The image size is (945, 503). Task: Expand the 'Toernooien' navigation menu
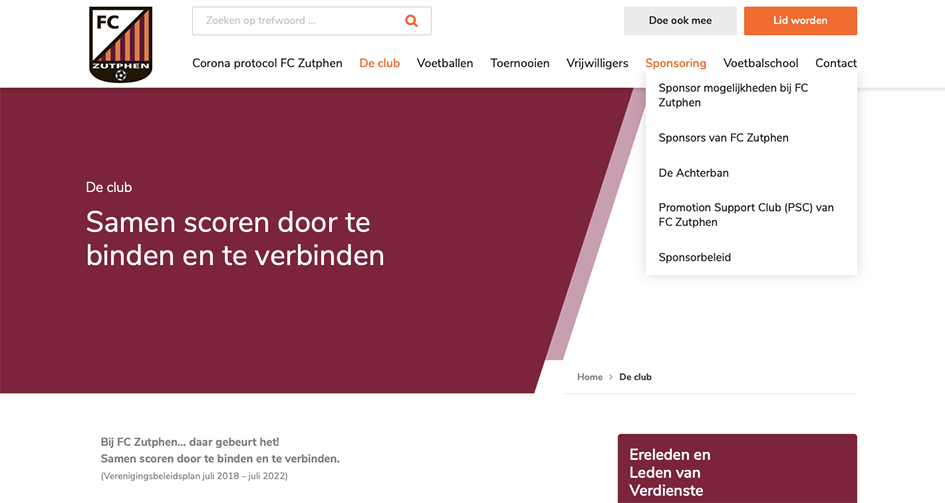[520, 63]
